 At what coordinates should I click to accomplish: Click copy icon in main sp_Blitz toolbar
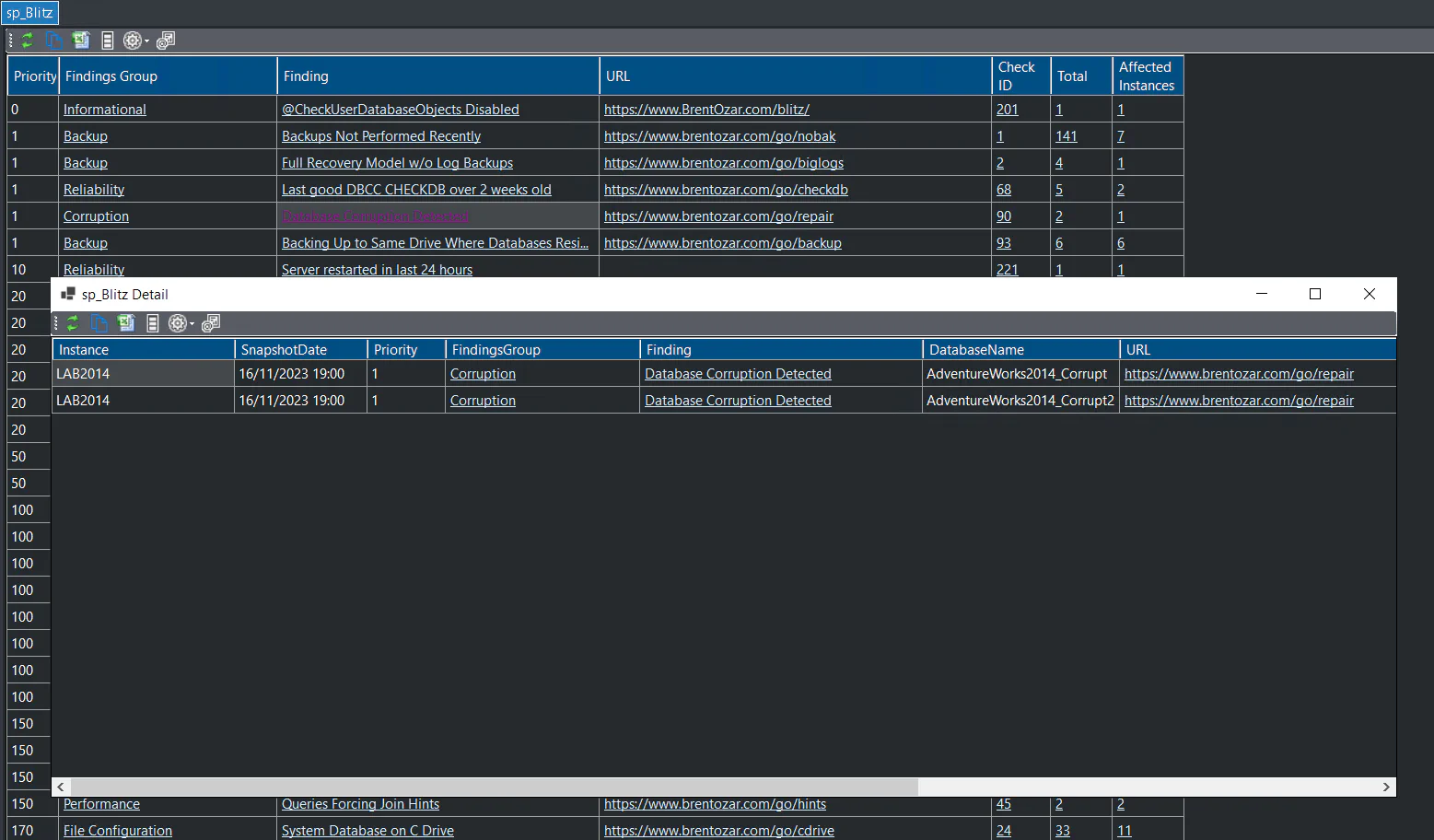point(53,41)
